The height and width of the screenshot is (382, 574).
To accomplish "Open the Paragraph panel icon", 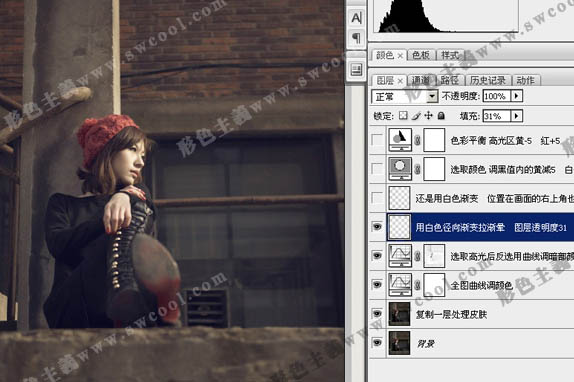I will pyautogui.click(x=356, y=37).
